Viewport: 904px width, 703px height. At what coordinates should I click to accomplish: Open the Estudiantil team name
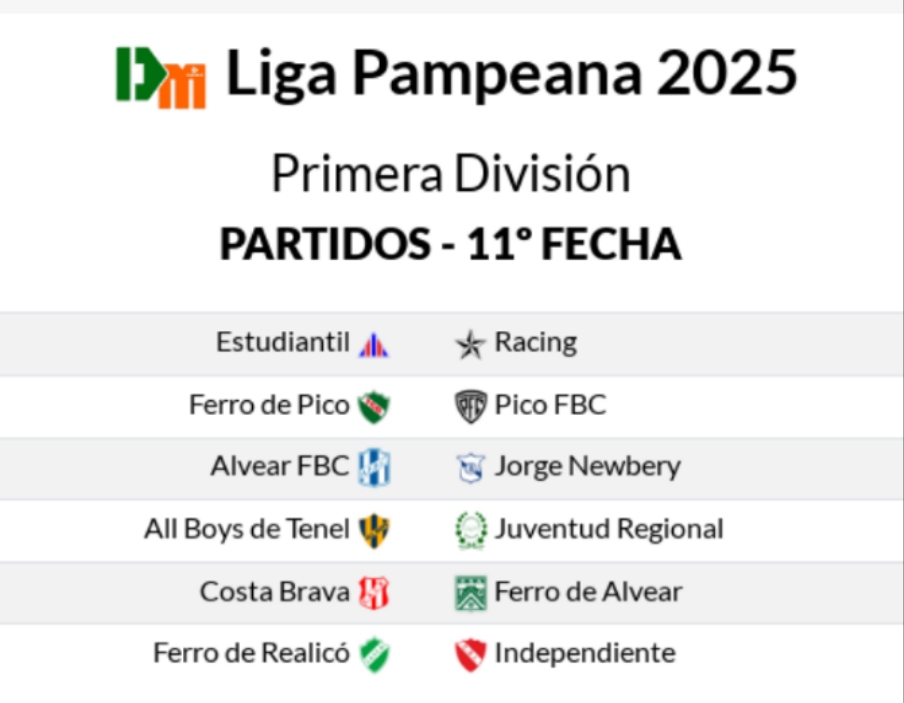(283, 343)
